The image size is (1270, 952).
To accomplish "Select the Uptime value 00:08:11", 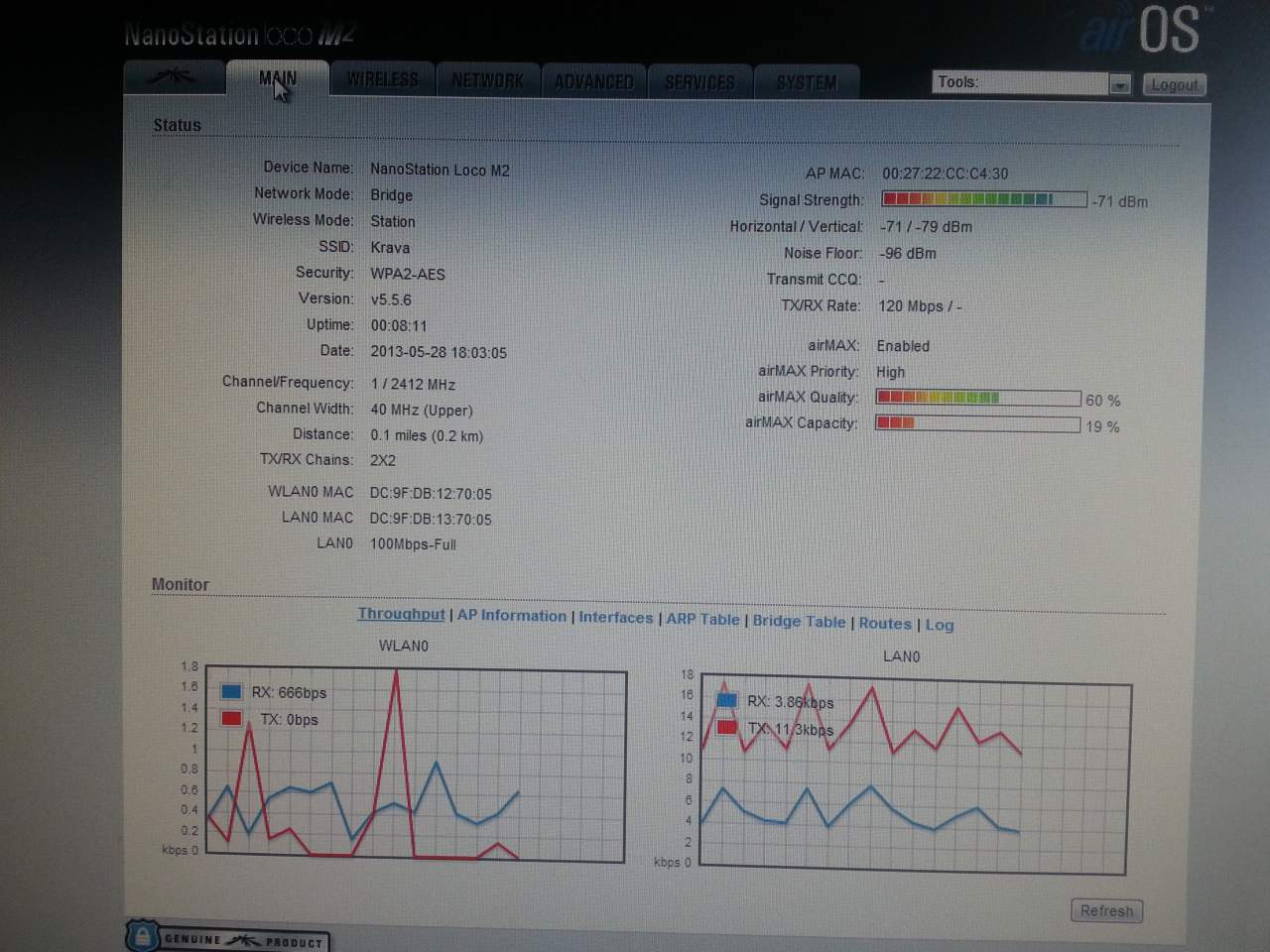I will pos(399,325).
